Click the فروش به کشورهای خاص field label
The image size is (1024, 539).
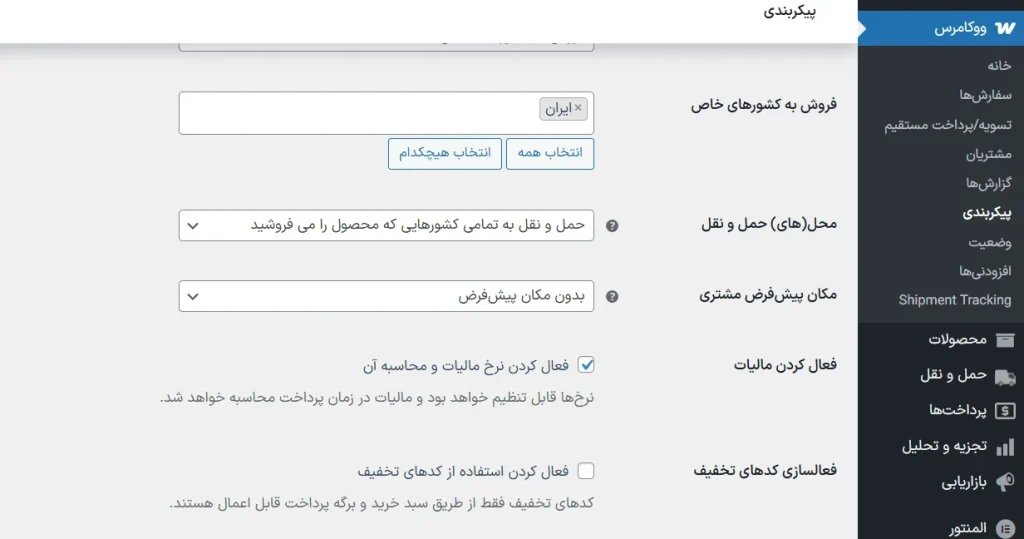point(763,105)
